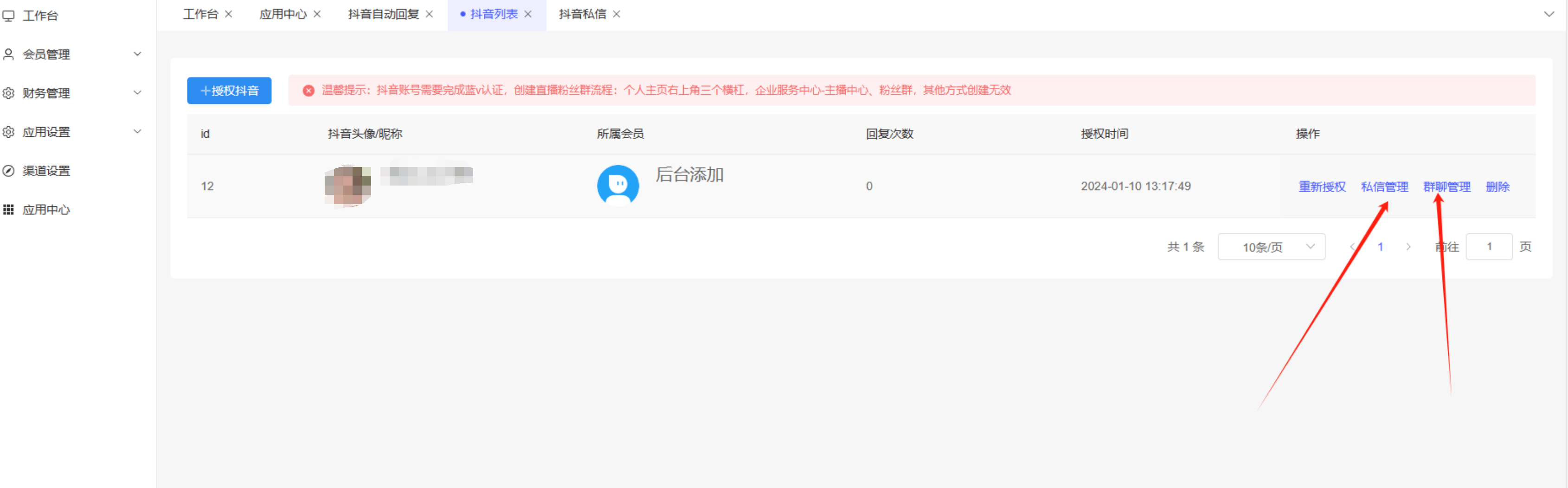Click the 共 1 条 total count text
The height and width of the screenshot is (488, 1568).
[x=1185, y=247]
